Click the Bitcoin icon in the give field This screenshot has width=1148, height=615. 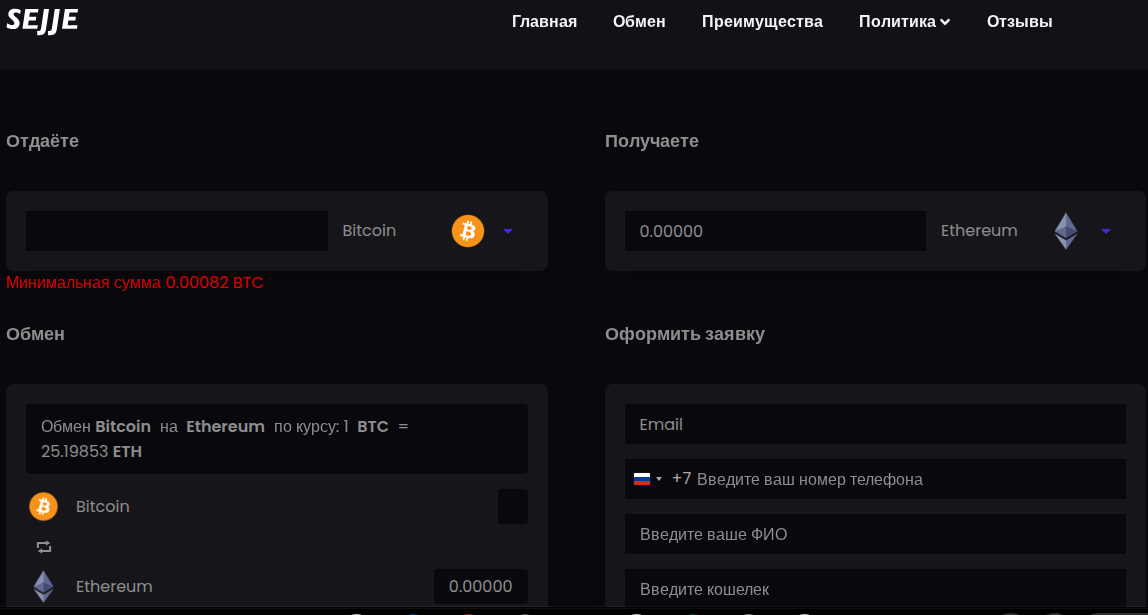[468, 231]
